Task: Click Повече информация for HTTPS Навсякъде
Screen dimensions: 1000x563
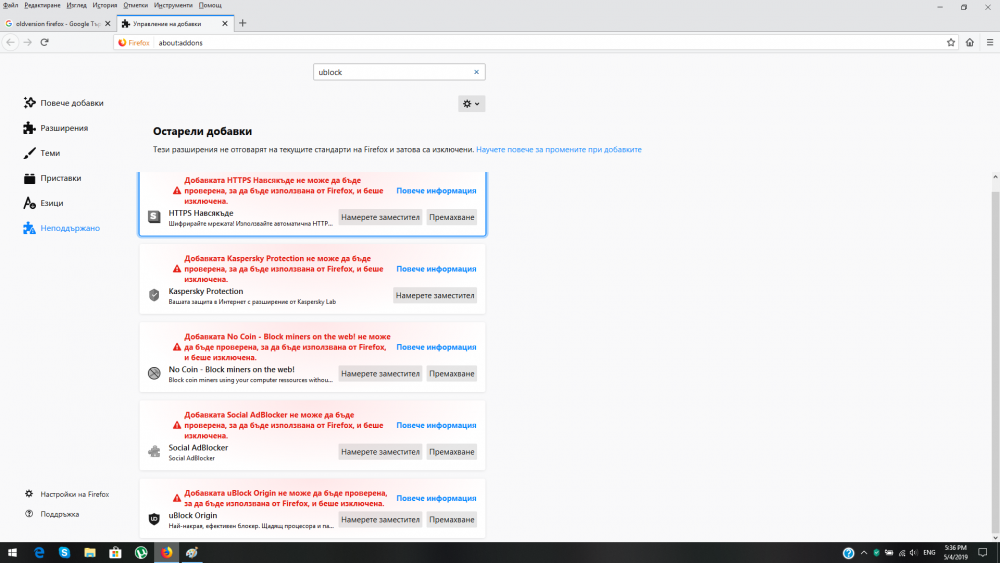Action: pyautogui.click(x=436, y=191)
